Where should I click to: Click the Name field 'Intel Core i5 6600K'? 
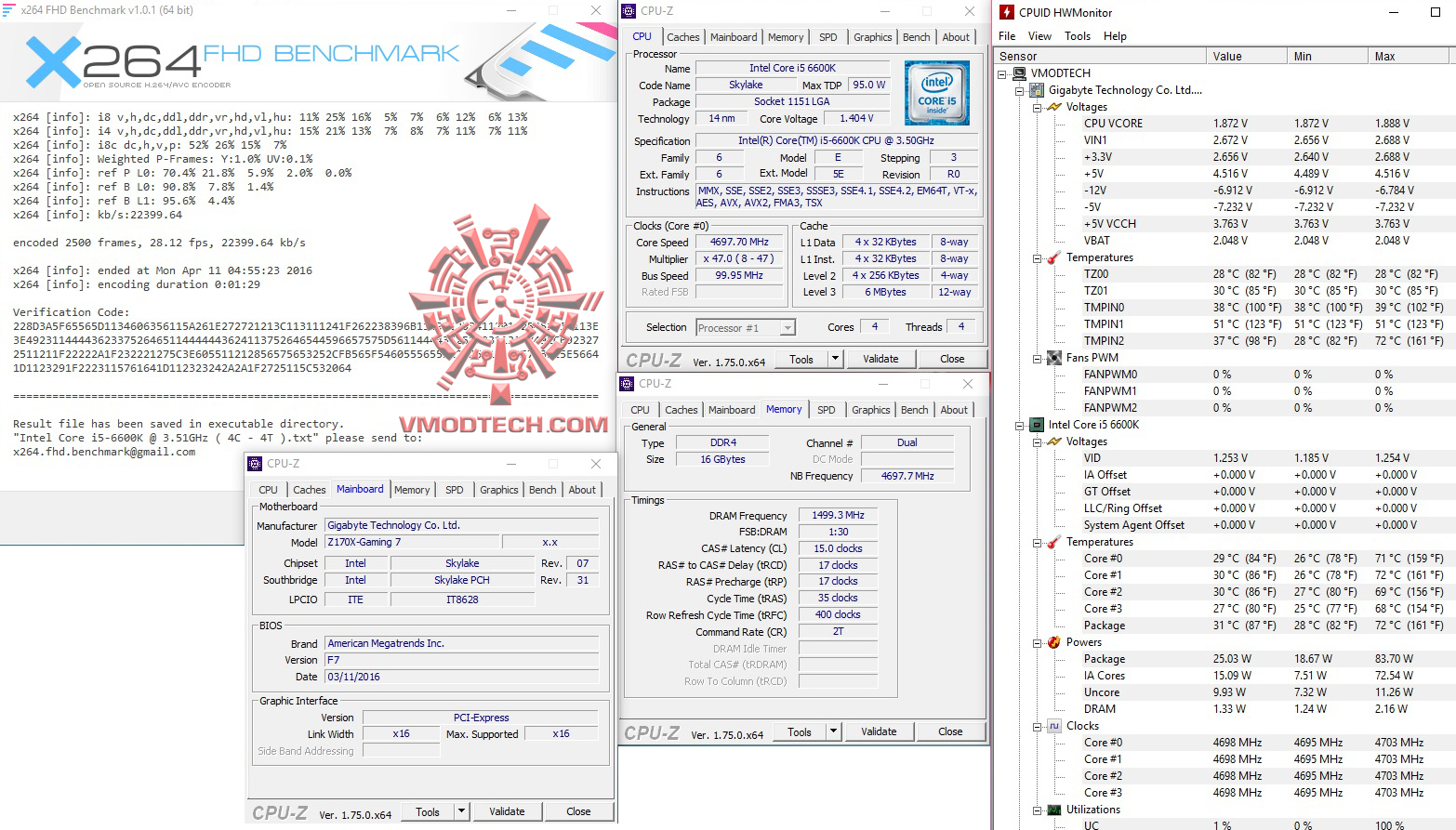[x=793, y=68]
